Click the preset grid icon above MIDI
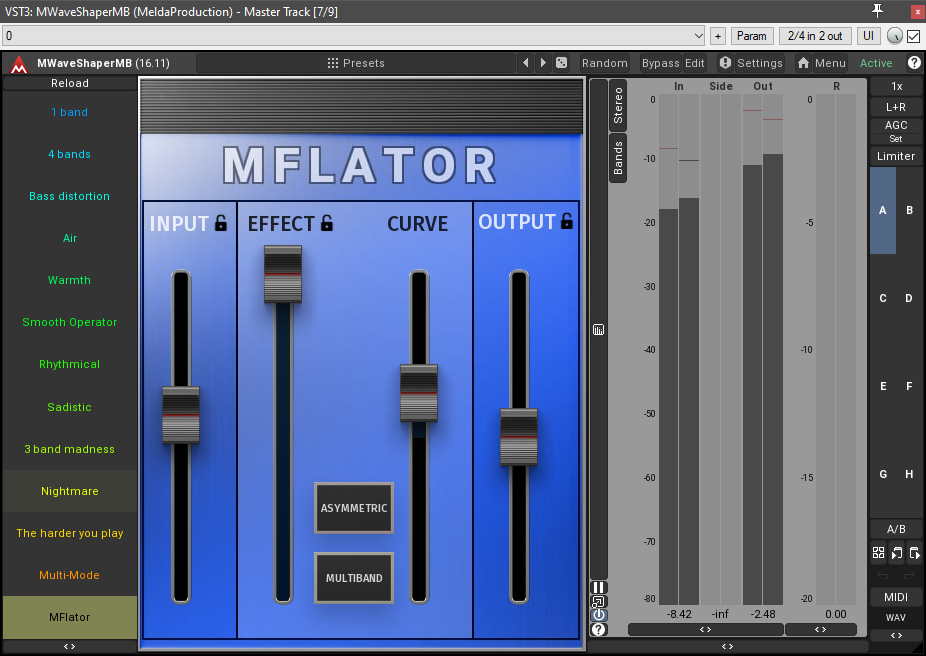 [878, 553]
